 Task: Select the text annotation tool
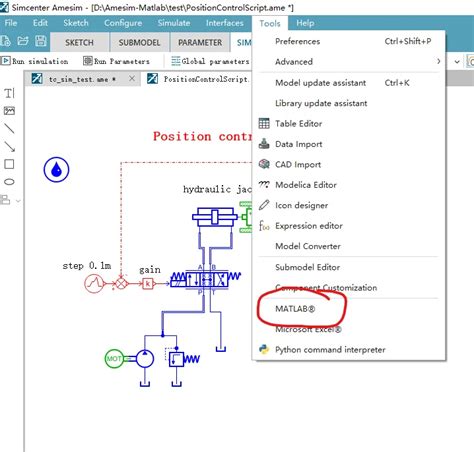pyautogui.click(x=9, y=93)
